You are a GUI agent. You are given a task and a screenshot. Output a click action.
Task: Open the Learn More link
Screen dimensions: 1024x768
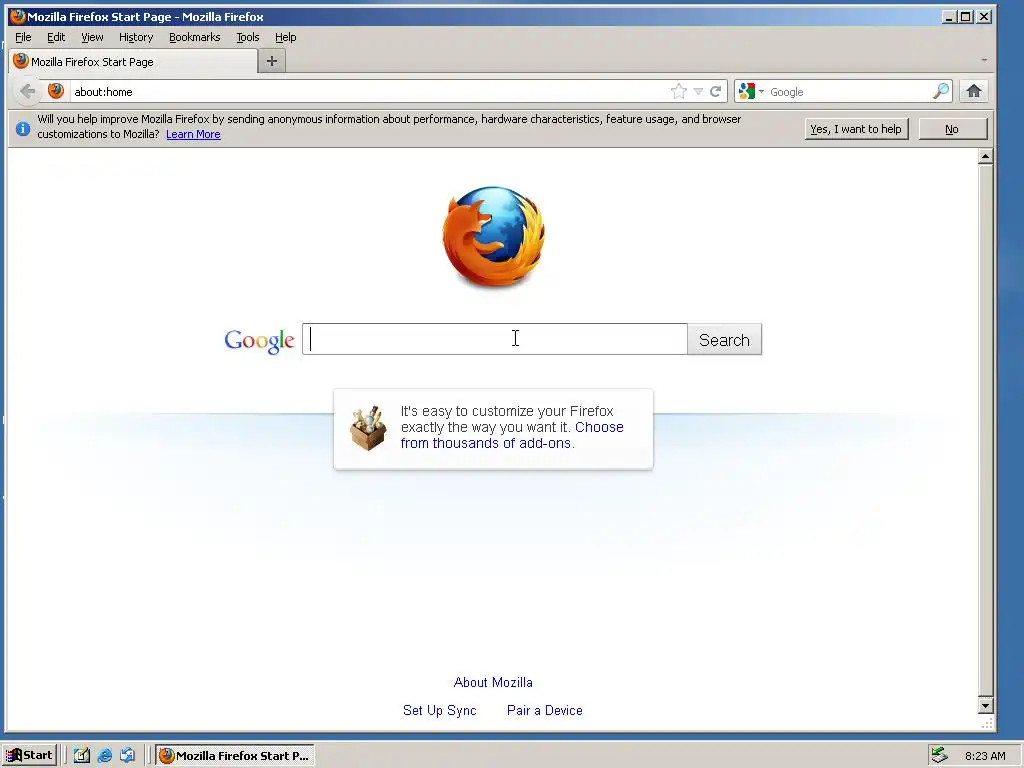193,135
